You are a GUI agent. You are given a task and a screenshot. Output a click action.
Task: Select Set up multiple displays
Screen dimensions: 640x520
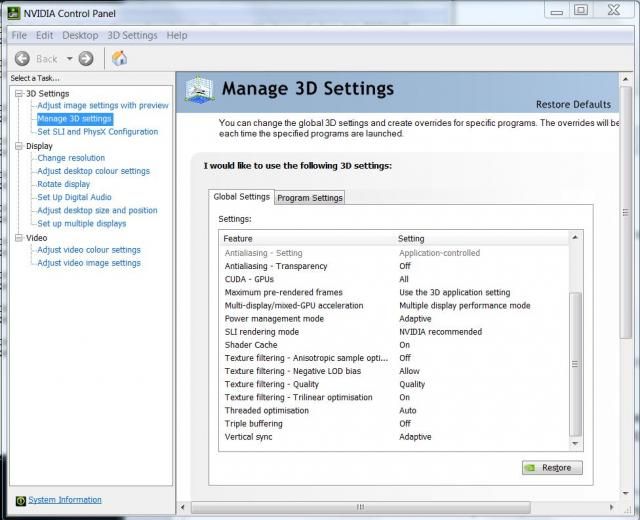(82, 223)
